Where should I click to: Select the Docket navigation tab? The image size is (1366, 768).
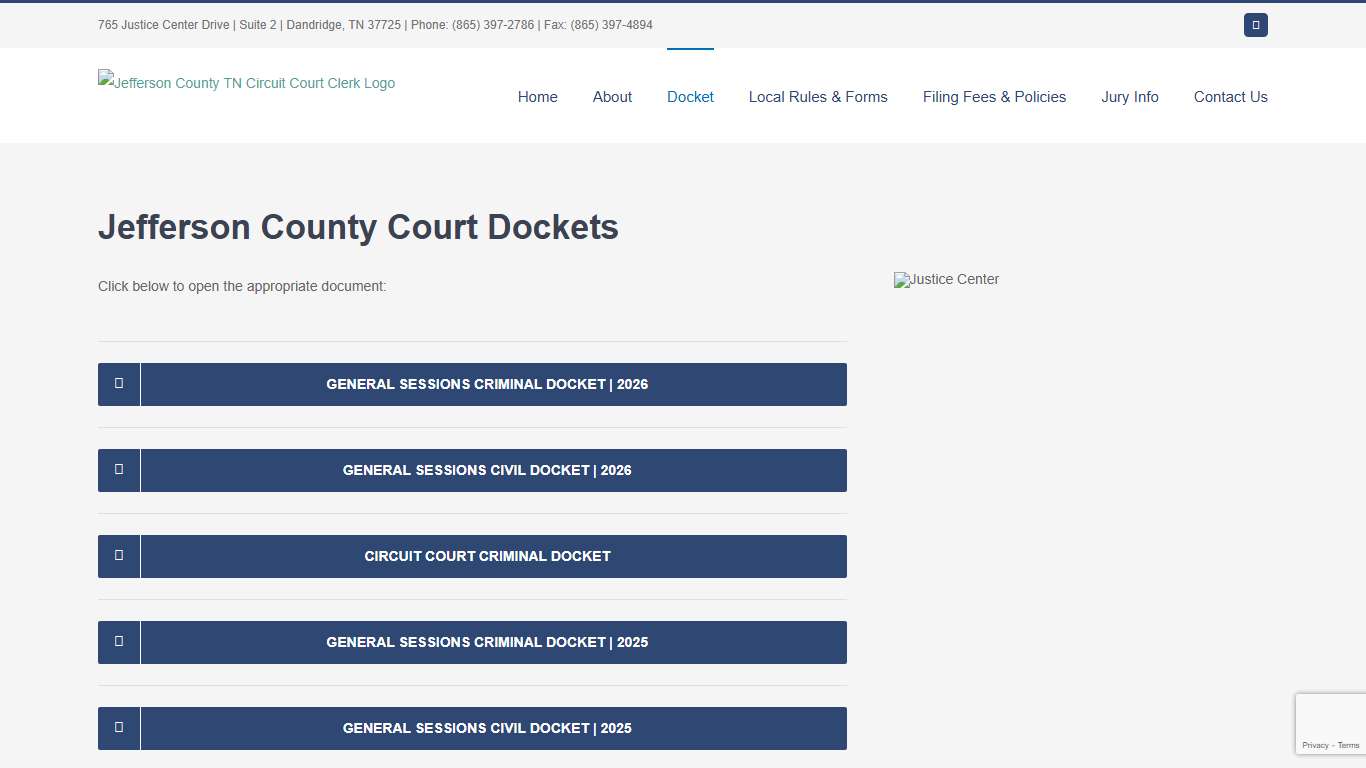coord(690,96)
